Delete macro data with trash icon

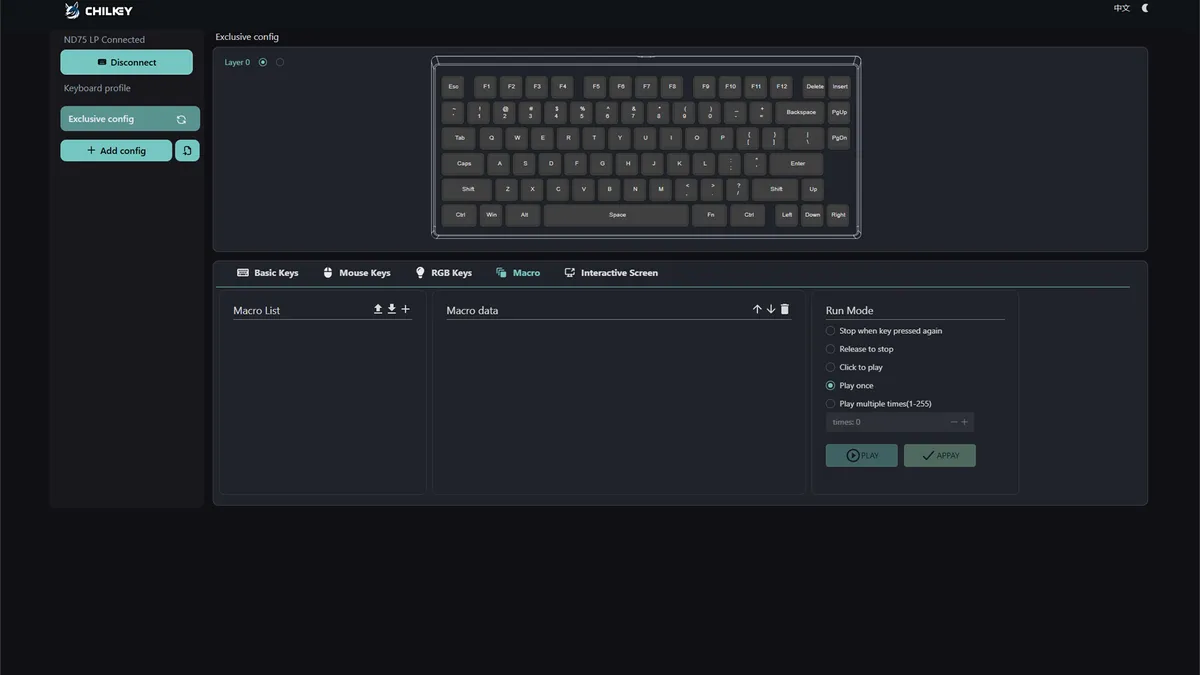tap(785, 310)
